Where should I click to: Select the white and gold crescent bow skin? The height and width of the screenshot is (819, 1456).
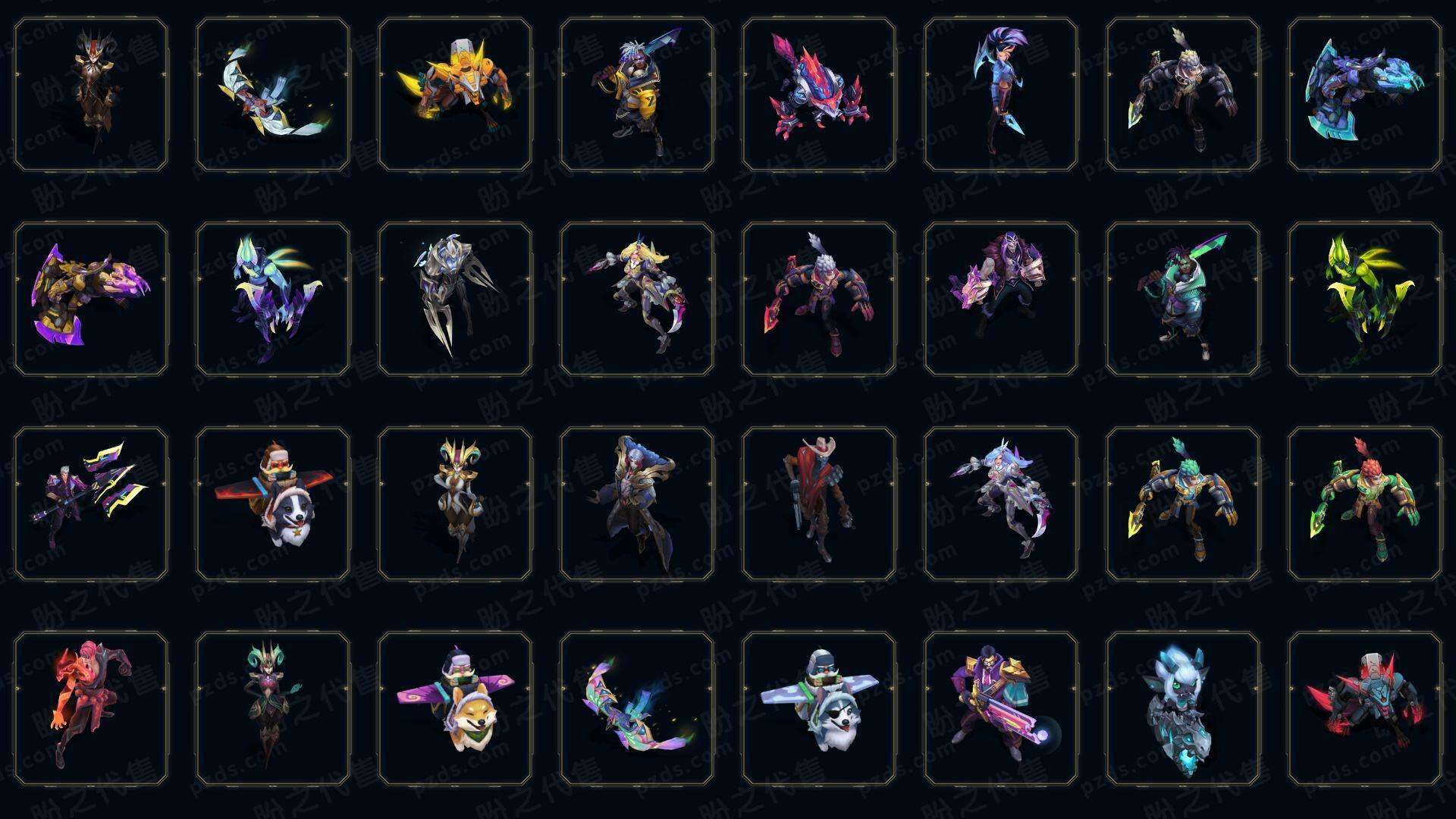(273, 95)
